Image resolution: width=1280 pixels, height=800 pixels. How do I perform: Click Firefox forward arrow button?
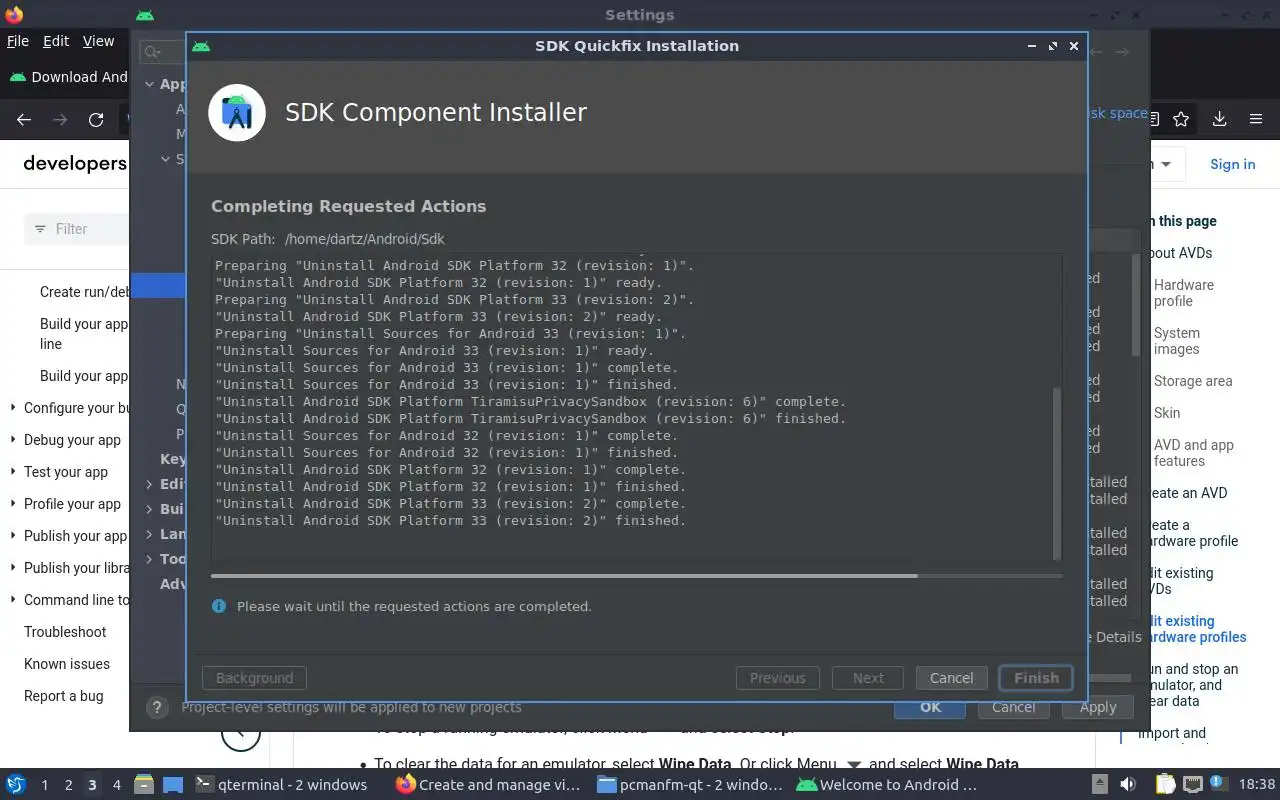coord(60,120)
